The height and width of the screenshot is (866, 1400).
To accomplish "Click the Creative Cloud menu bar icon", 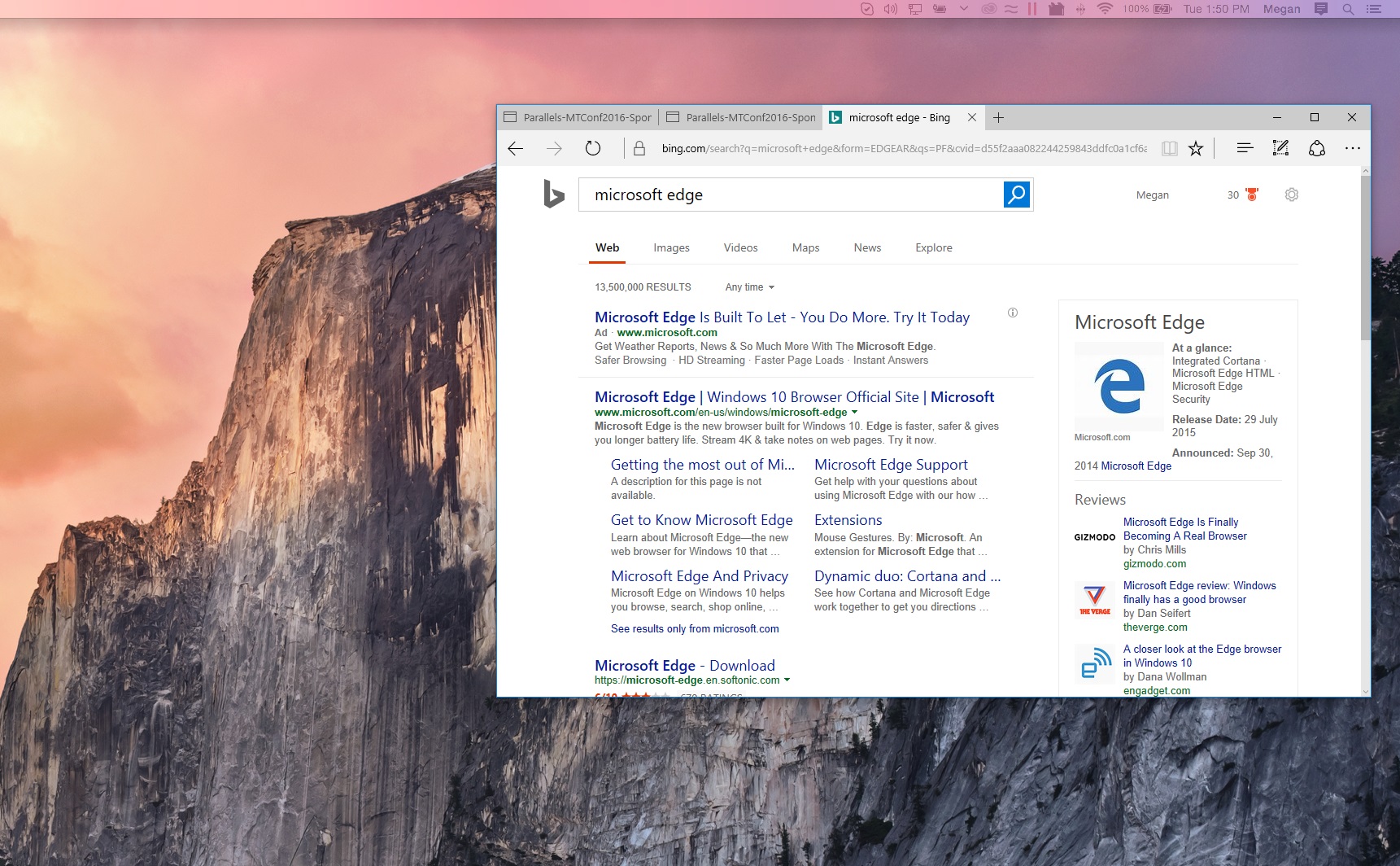I will (x=988, y=9).
